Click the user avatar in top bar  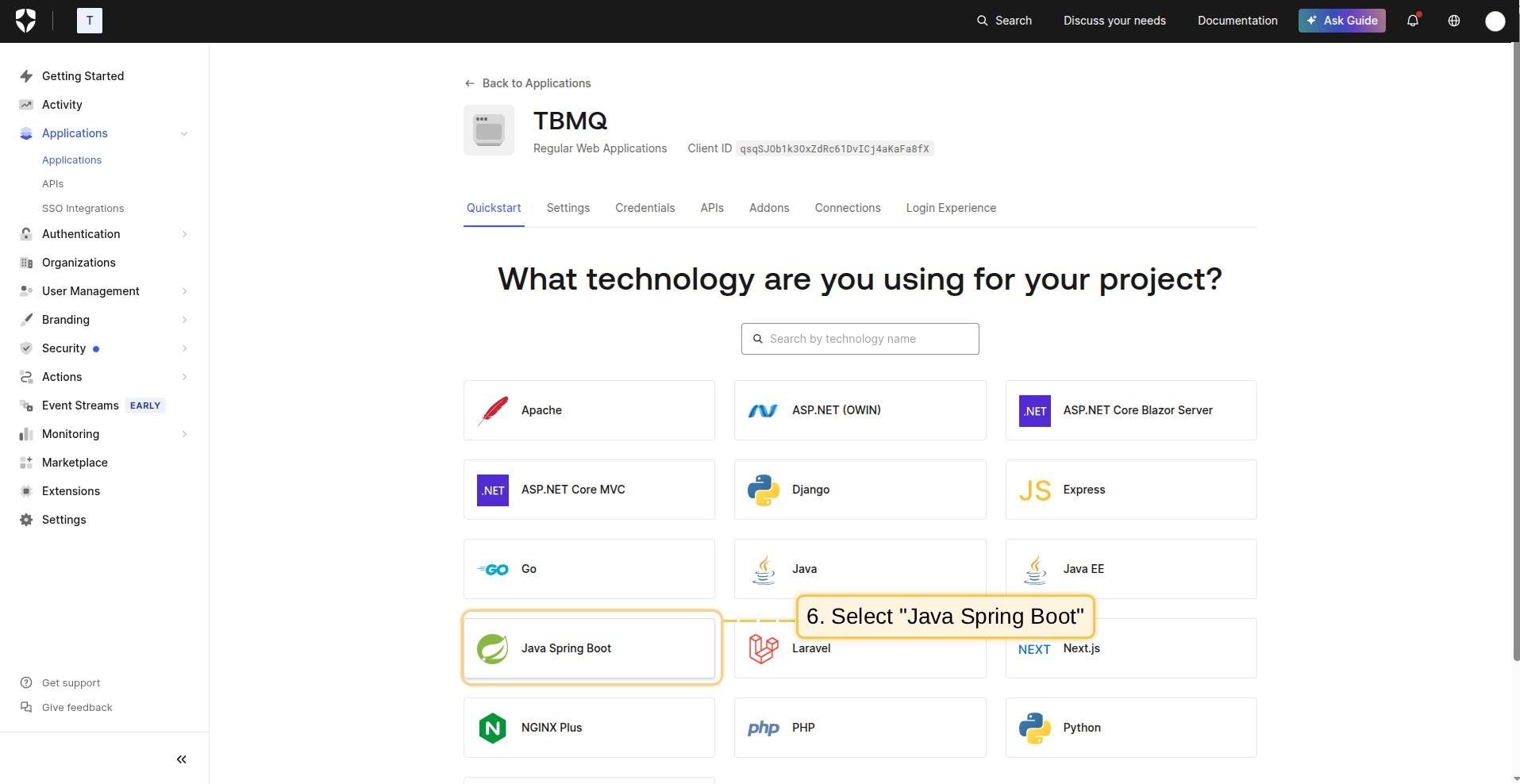[1495, 21]
